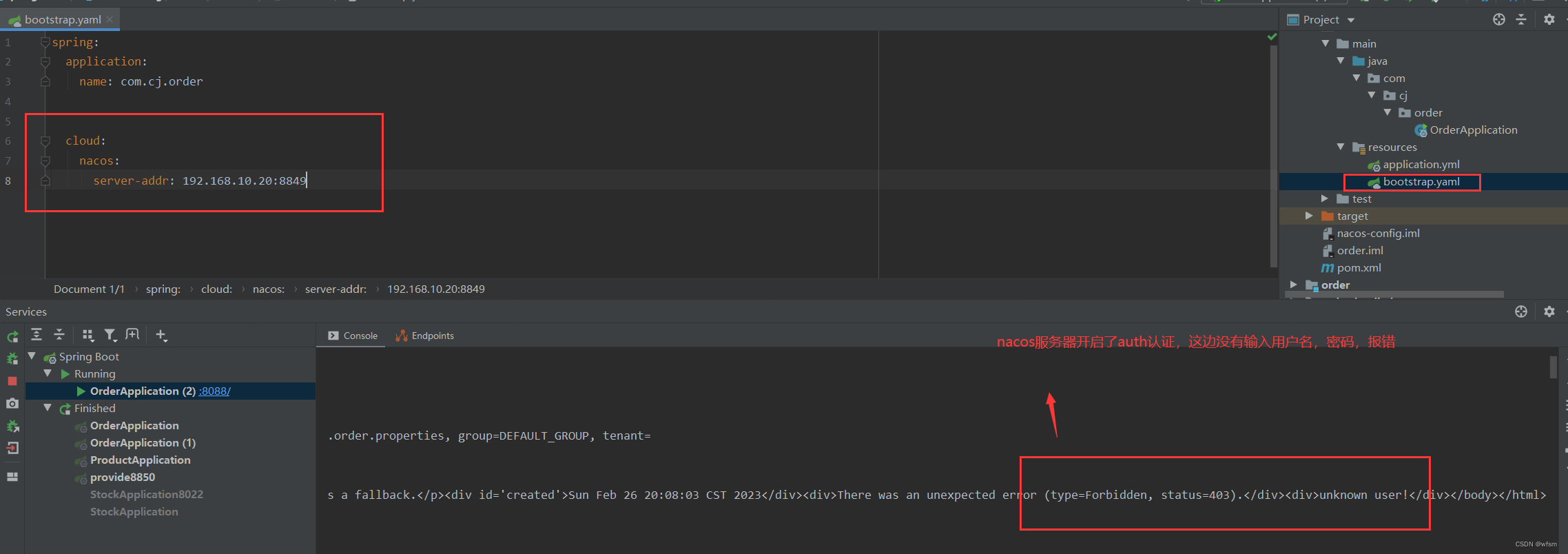The height and width of the screenshot is (554, 1568).
Task: Click the nacos: breadcrumb
Action: click(x=269, y=289)
